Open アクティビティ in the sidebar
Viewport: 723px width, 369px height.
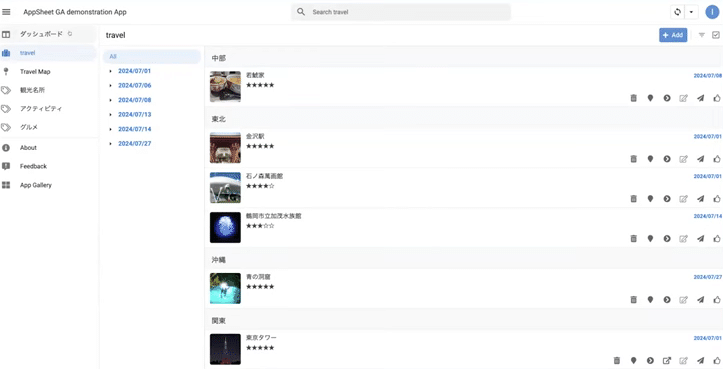point(48,109)
